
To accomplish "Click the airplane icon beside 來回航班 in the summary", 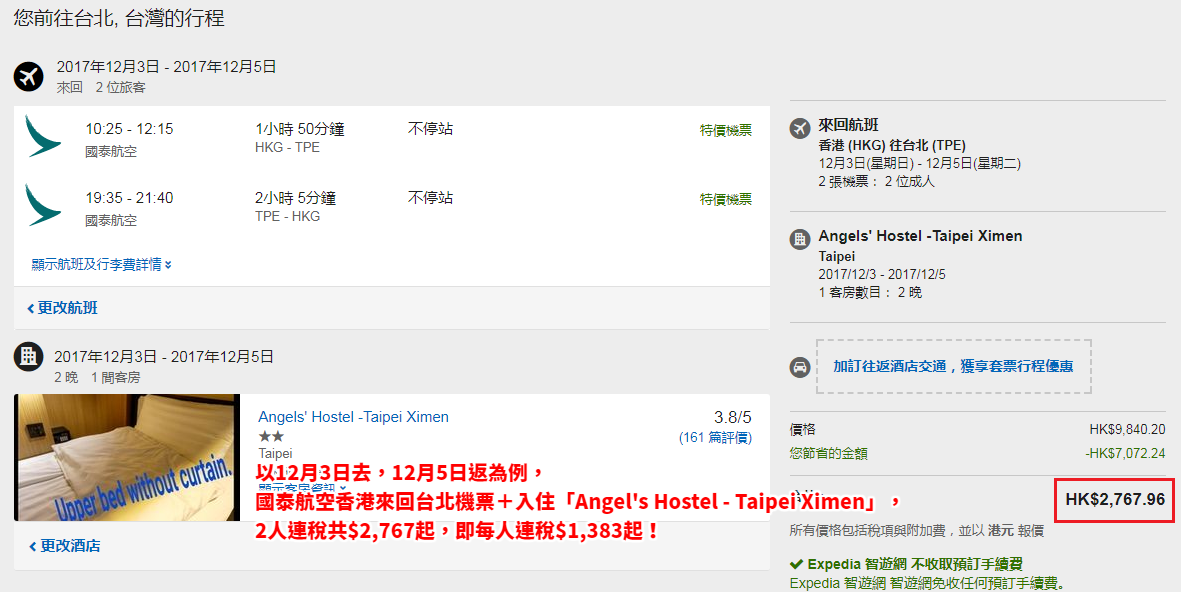I will pos(800,128).
